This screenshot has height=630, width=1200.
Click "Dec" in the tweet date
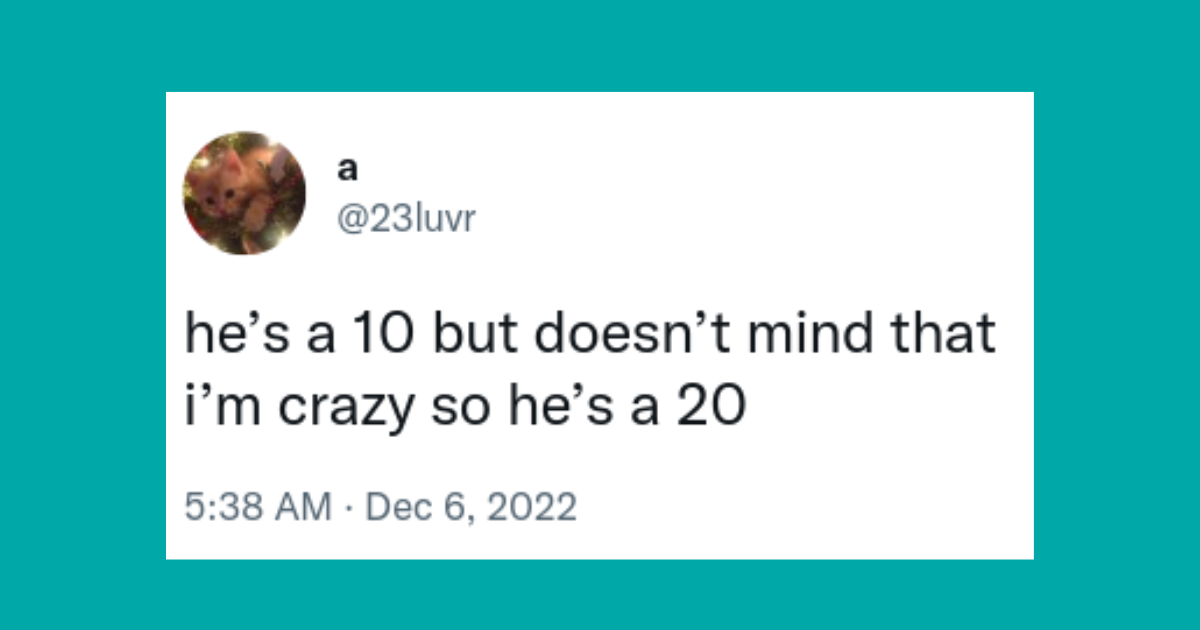(397, 508)
